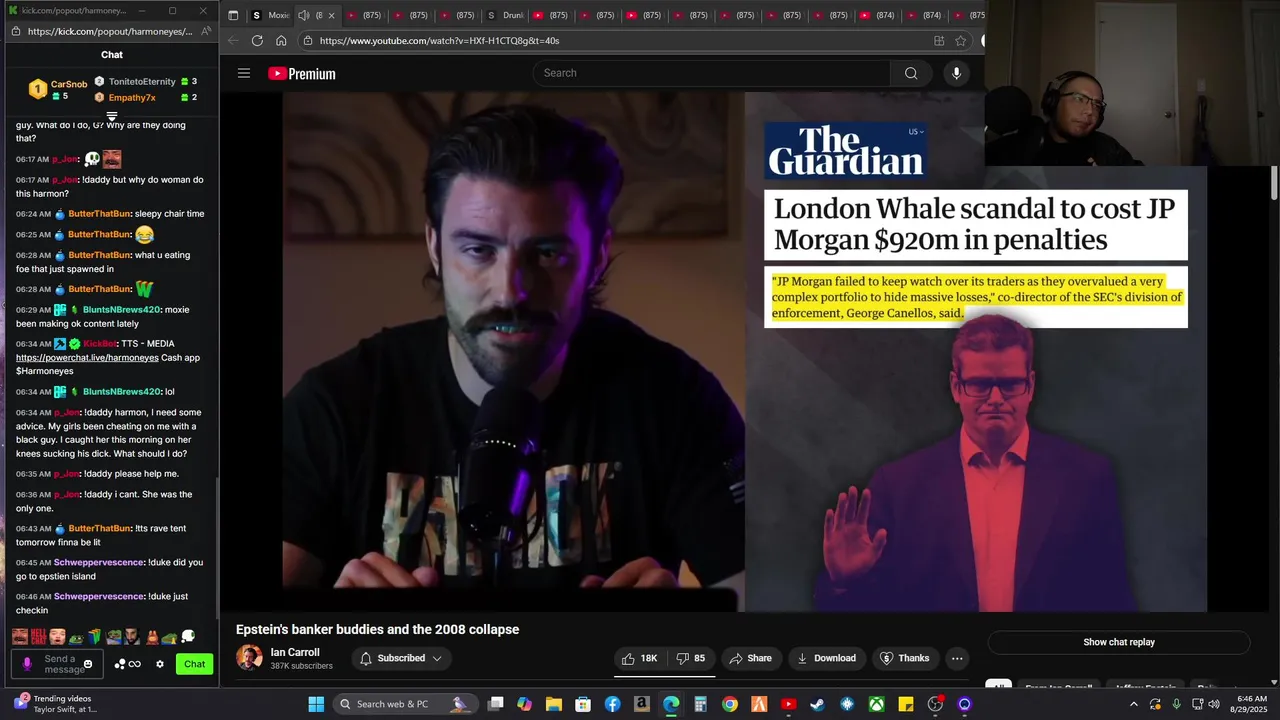This screenshot has height=720, width=1280.
Task: Go to YouTube Premium home logo
Action: tap(301, 74)
